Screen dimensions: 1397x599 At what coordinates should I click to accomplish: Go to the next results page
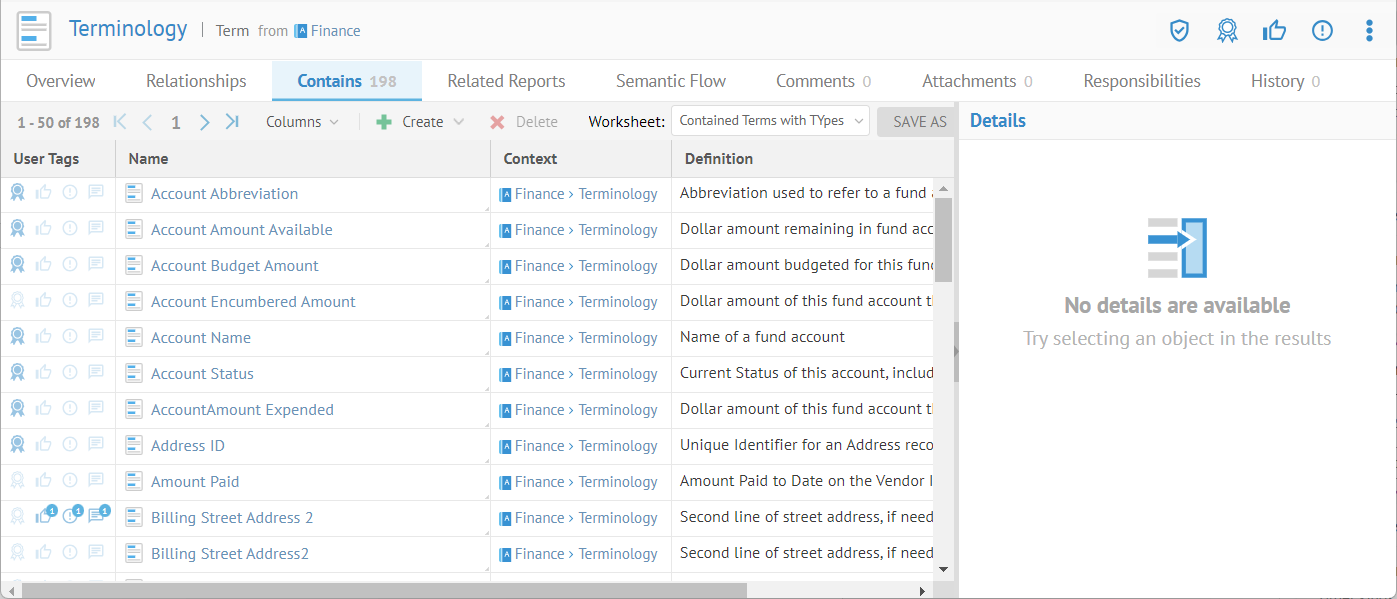tap(204, 122)
